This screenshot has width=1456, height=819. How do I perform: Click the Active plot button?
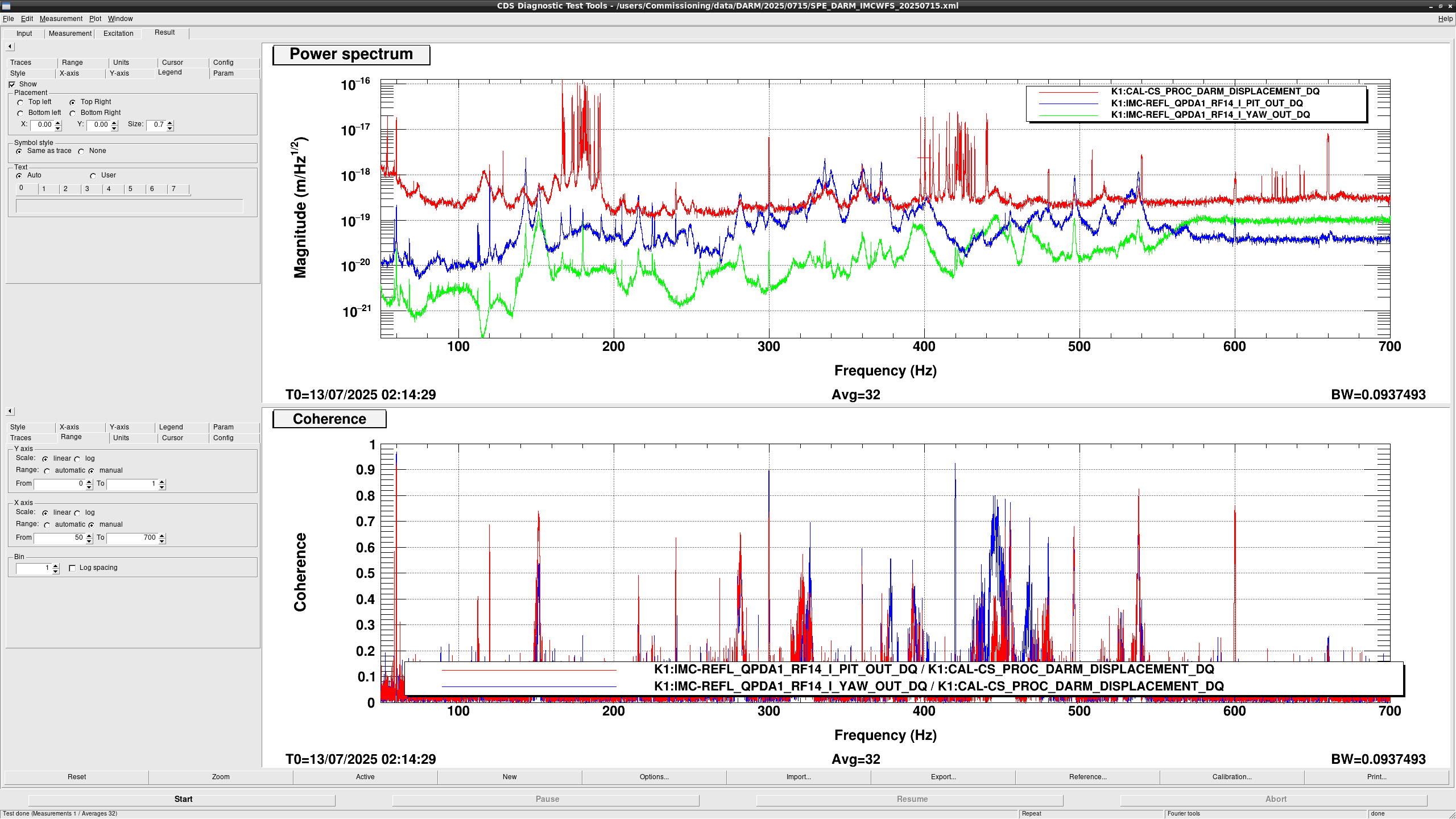(365, 777)
